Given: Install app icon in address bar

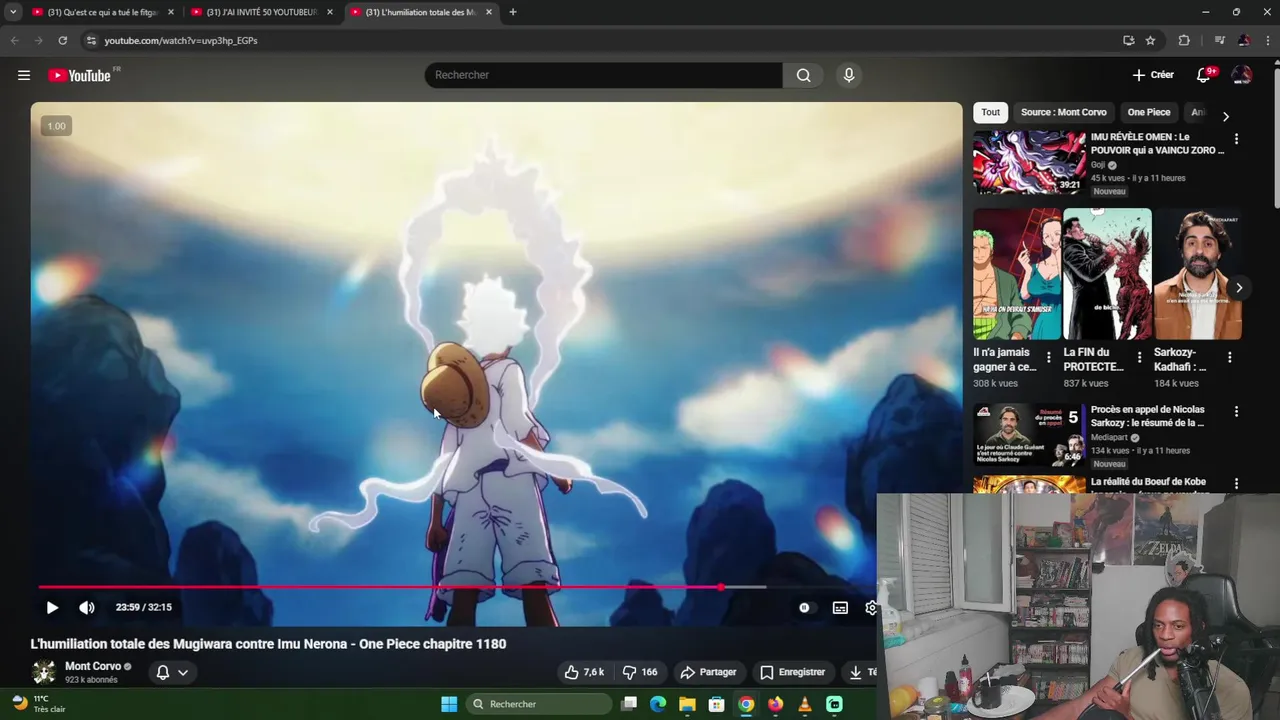Looking at the screenshot, I should point(1128,40).
